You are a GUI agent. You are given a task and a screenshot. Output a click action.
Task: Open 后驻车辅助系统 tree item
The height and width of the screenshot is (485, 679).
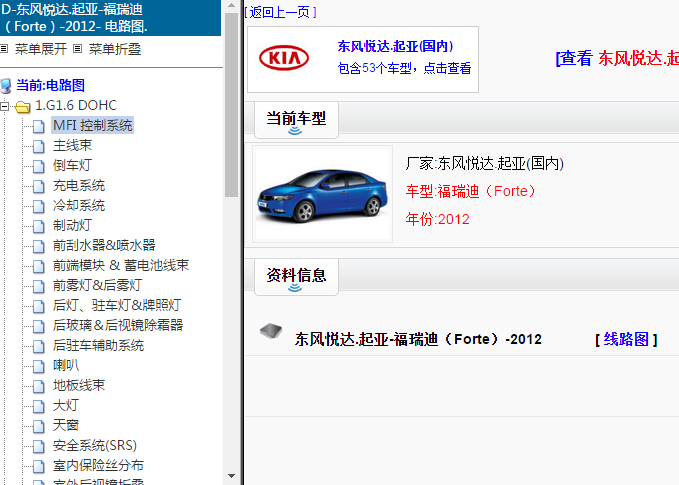pos(98,346)
